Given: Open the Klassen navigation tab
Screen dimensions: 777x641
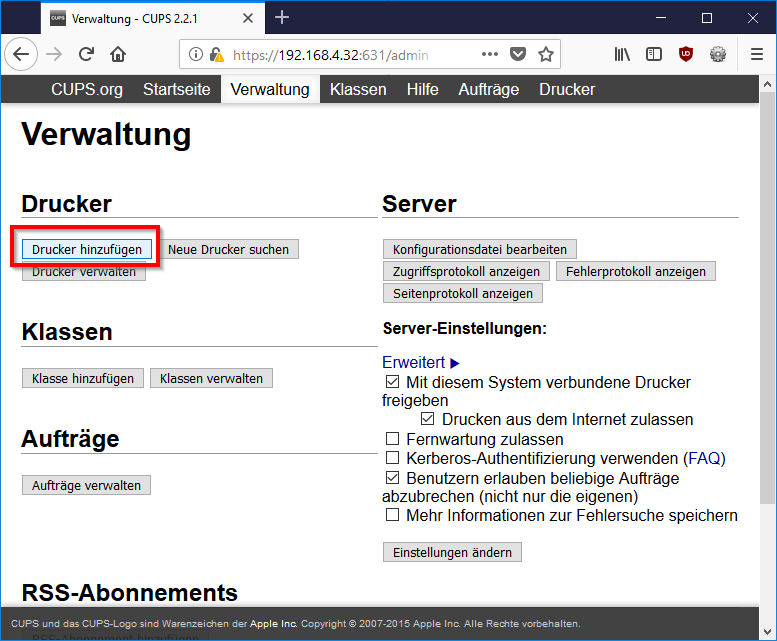Looking at the screenshot, I should coord(358,89).
